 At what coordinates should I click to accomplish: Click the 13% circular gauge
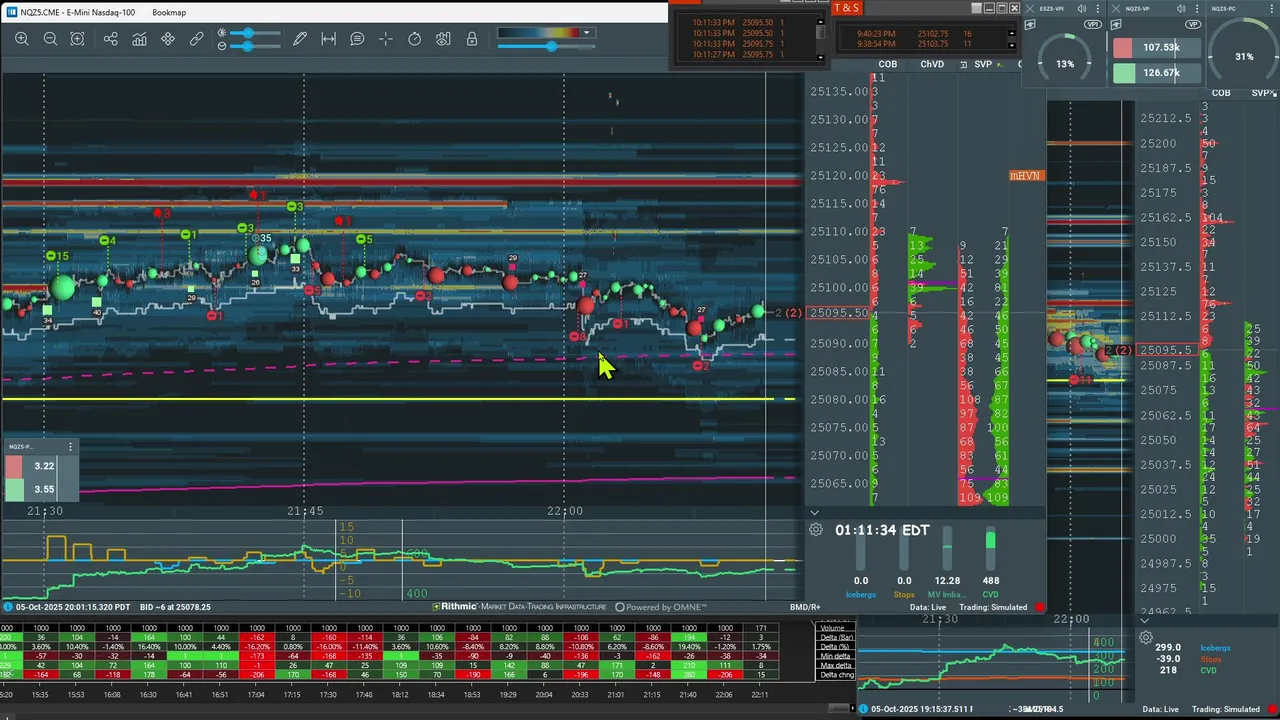[1065, 60]
